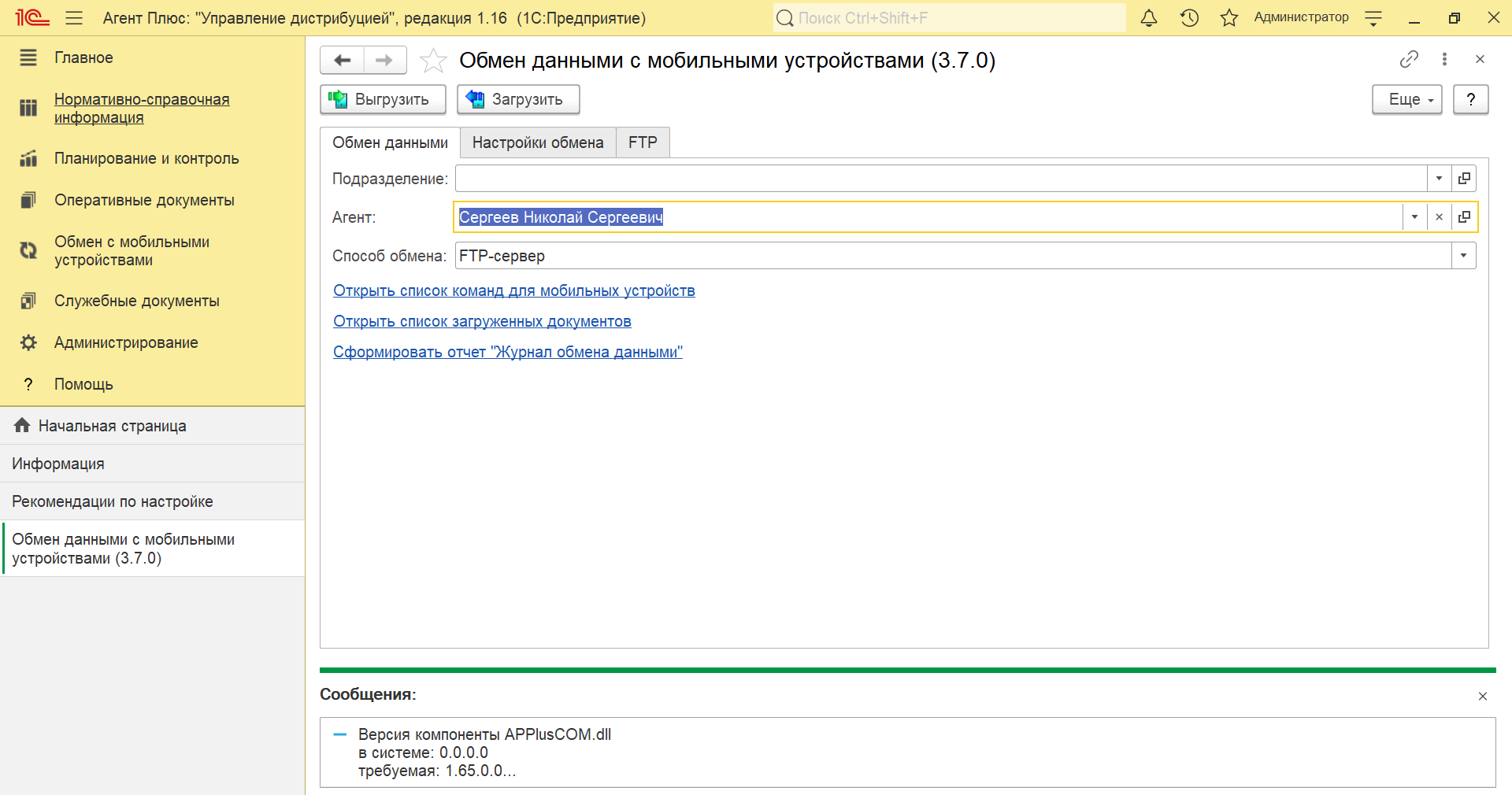Open the Главное section
Image resolution: width=1512 pixels, height=795 pixels.
coord(83,57)
